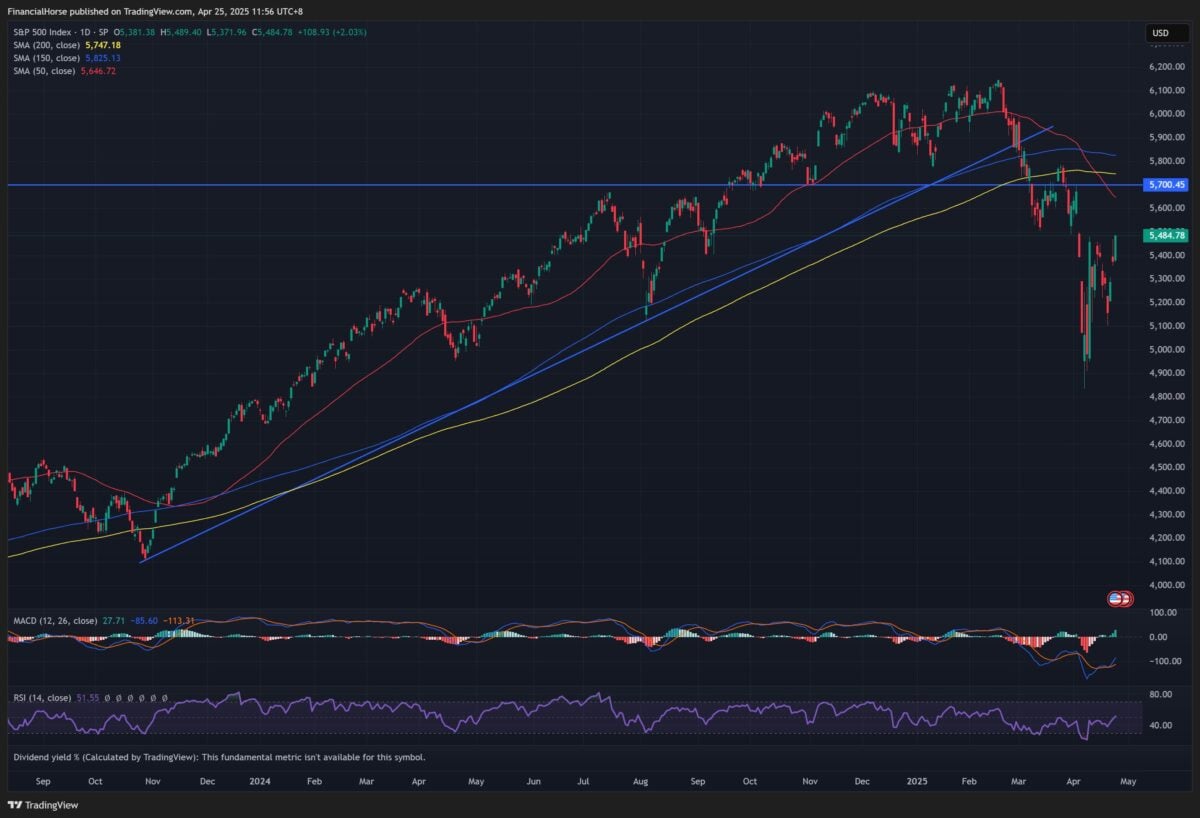Click the 5,484.78 current price label

click(1166, 236)
